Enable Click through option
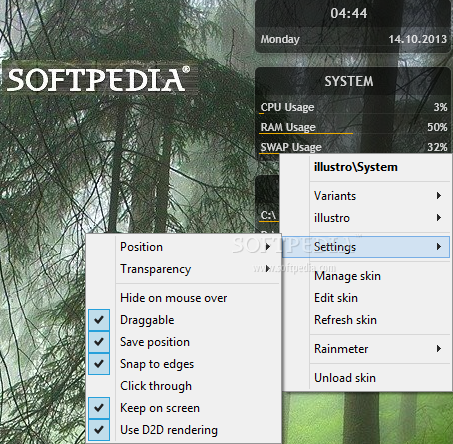Screen dimensions: 453x444 pos(183,386)
